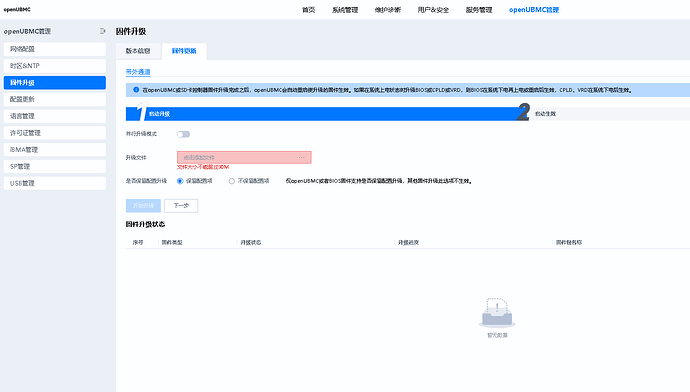Open the 用户&安全 top menu
The width and height of the screenshot is (690, 392).
(x=433, y=10)
